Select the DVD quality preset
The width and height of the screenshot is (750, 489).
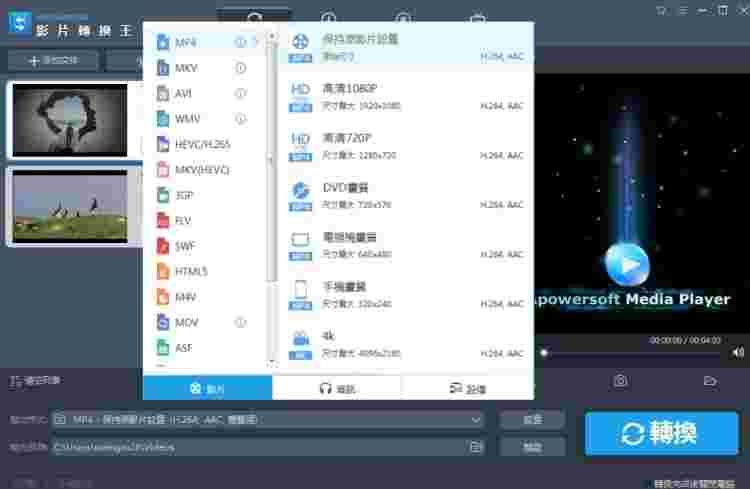pos(407,195)
